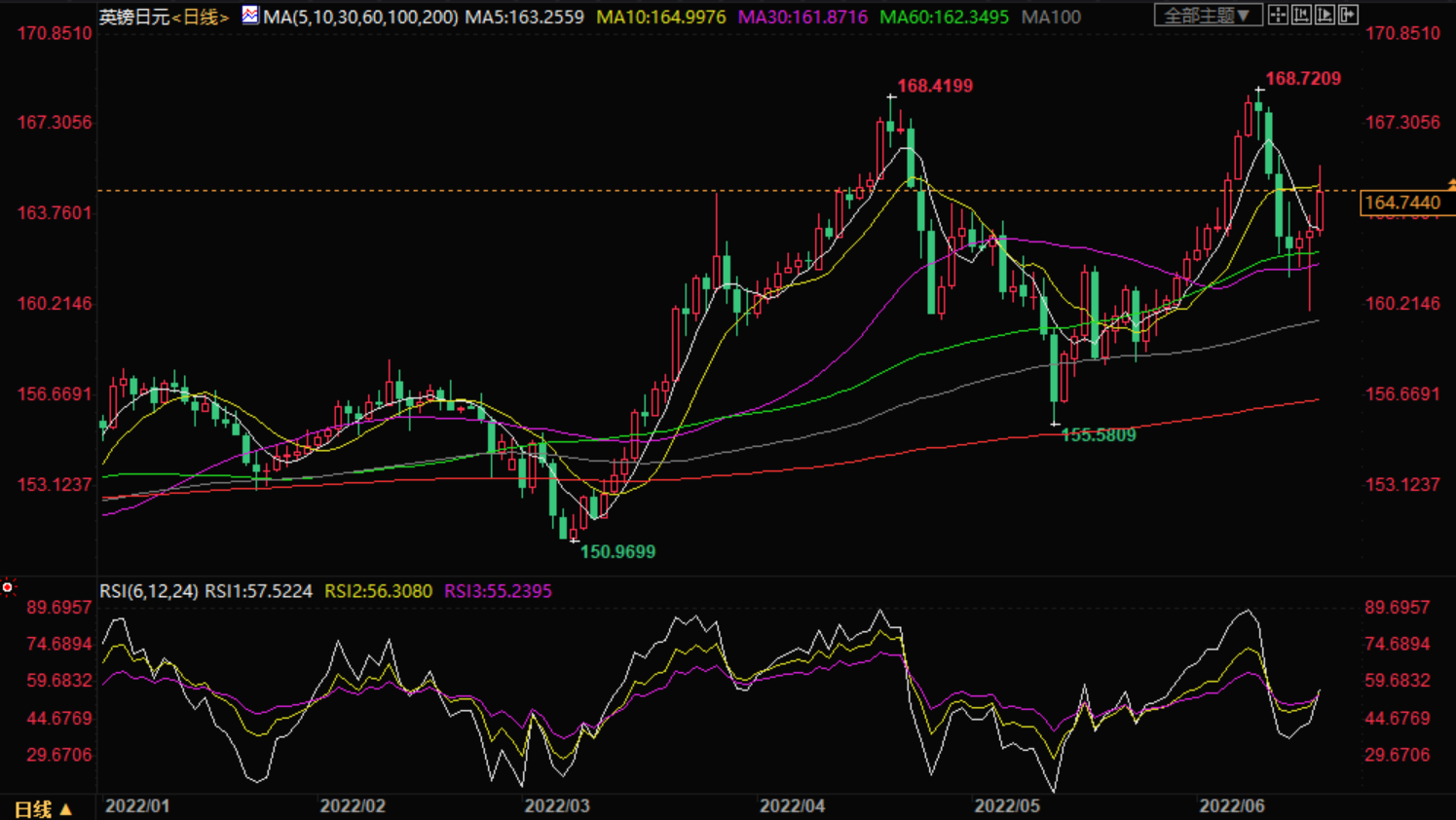
Task: Click the crosshair cursor toolbar icon
Action: point(1278,15)
